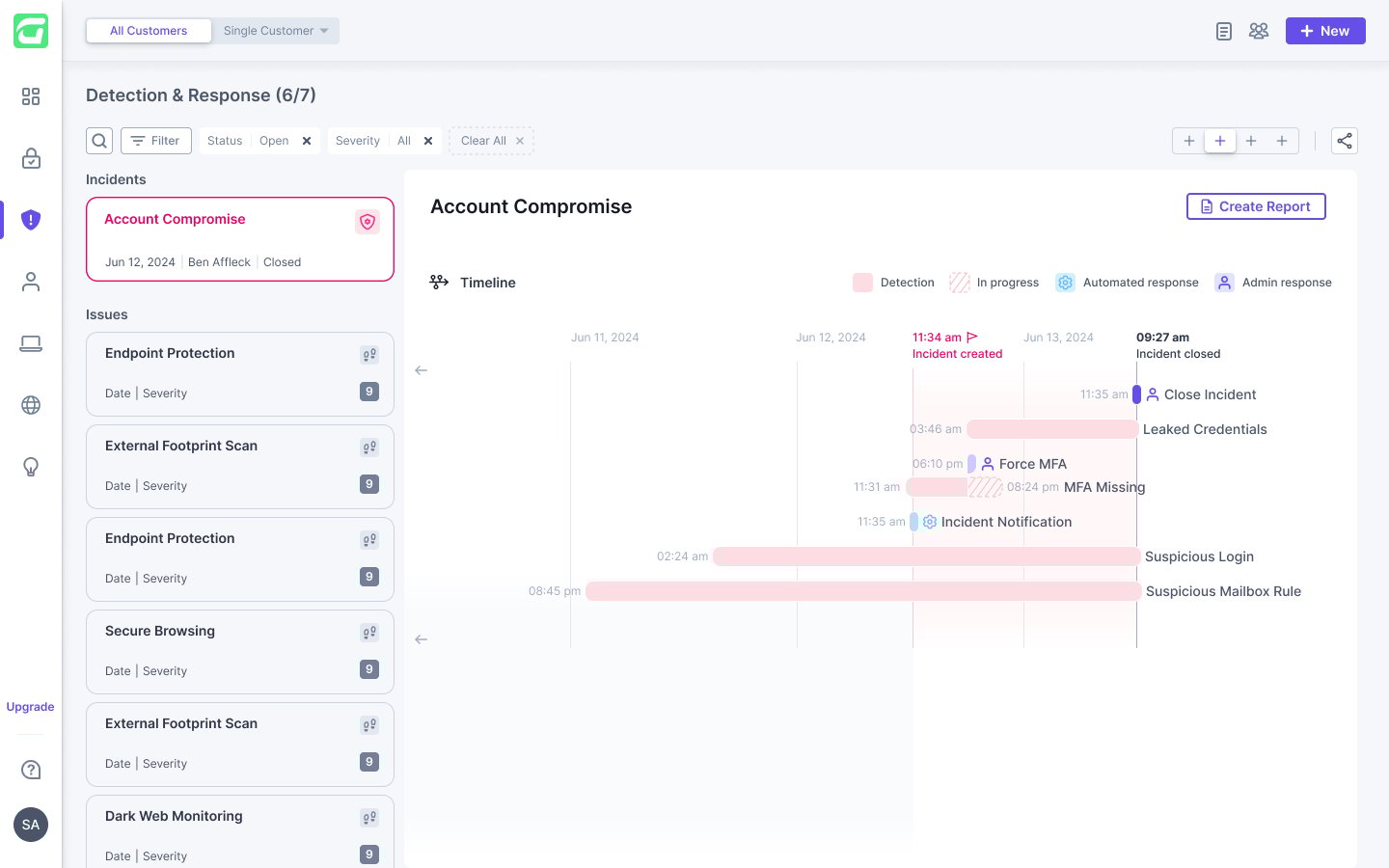
Task: Open the document notes icon in header
Action: click(1224, 31)
